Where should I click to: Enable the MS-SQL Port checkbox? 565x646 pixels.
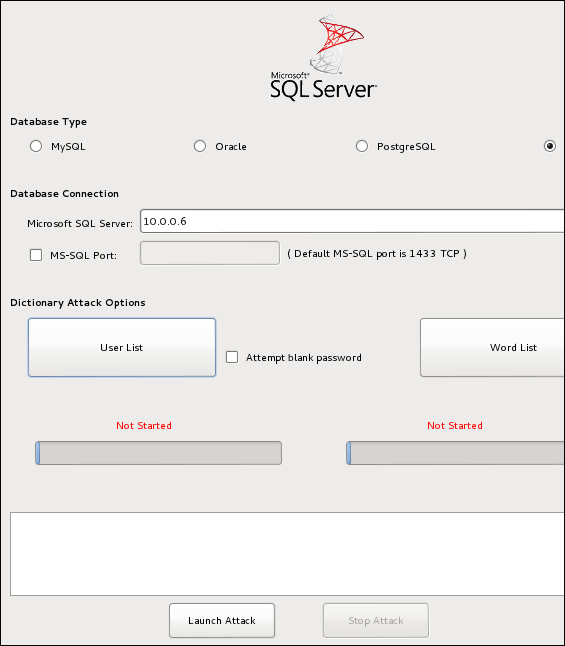(x=36, y=255)
